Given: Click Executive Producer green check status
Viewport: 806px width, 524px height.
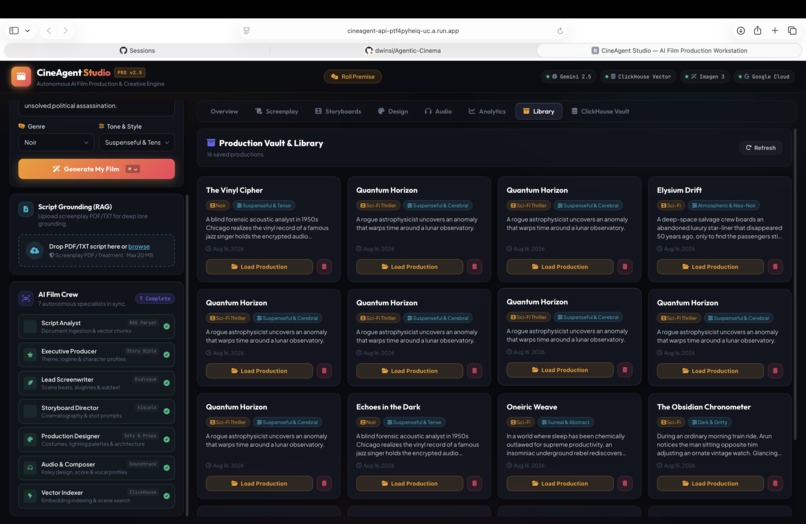Looking at the screenshot, I should pyautogui.click(x=167, y=355).
